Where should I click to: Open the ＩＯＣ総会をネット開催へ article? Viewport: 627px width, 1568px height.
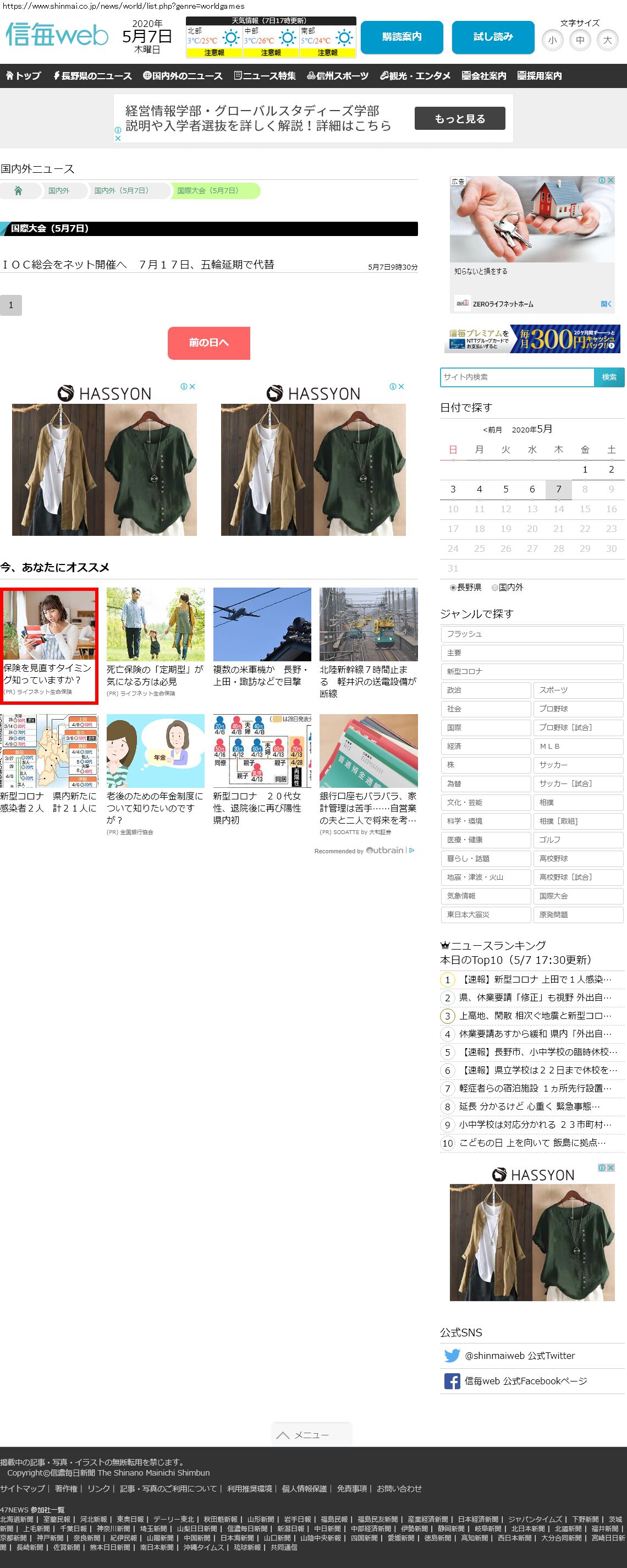[137, 264]
